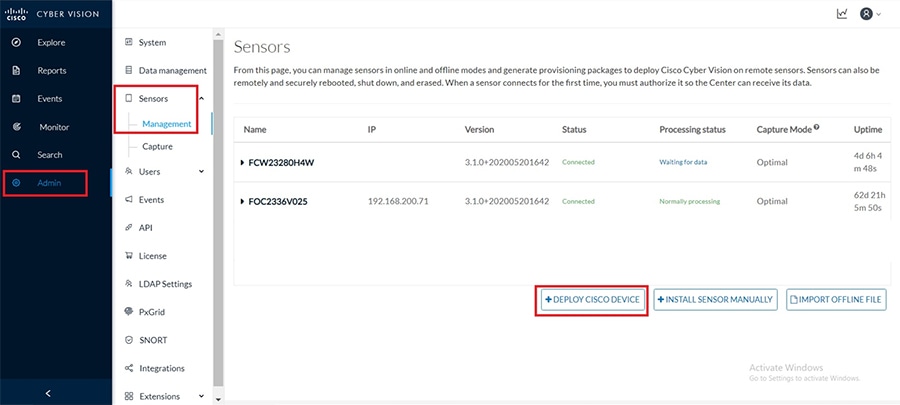Click Deploy Cisco Device button

coord(592,299)
